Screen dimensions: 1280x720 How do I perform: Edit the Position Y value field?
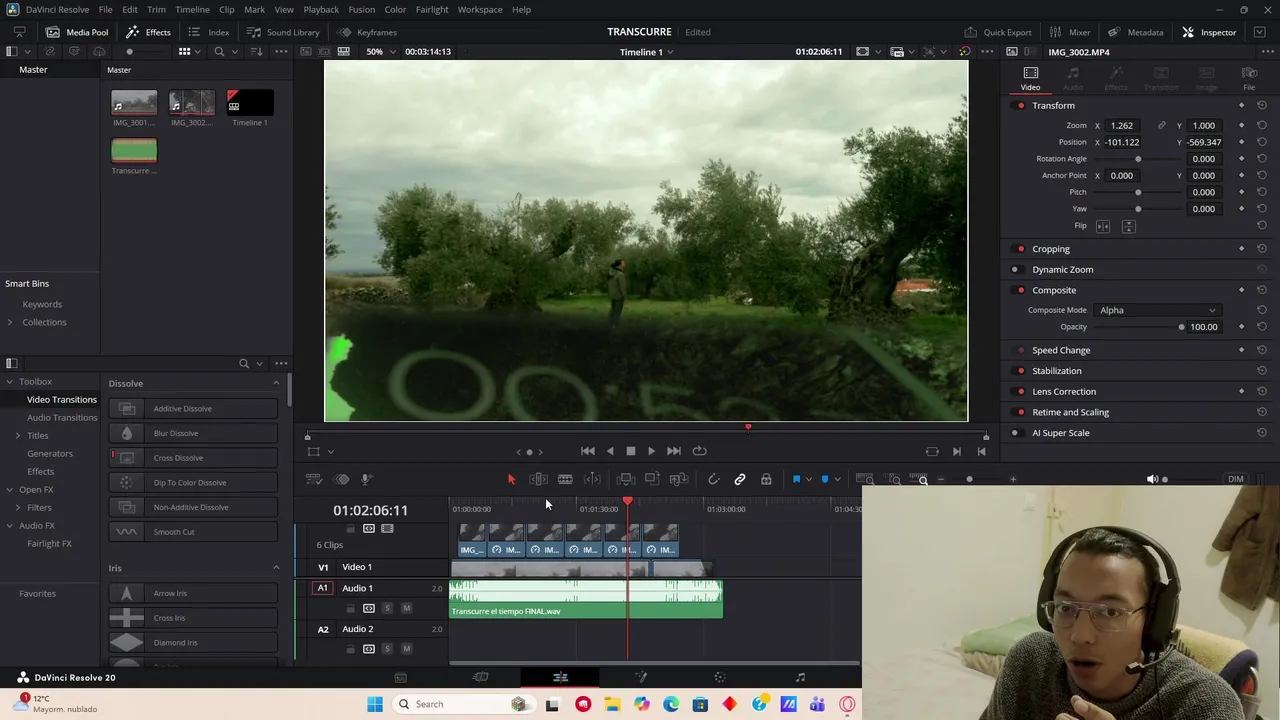1204,142
